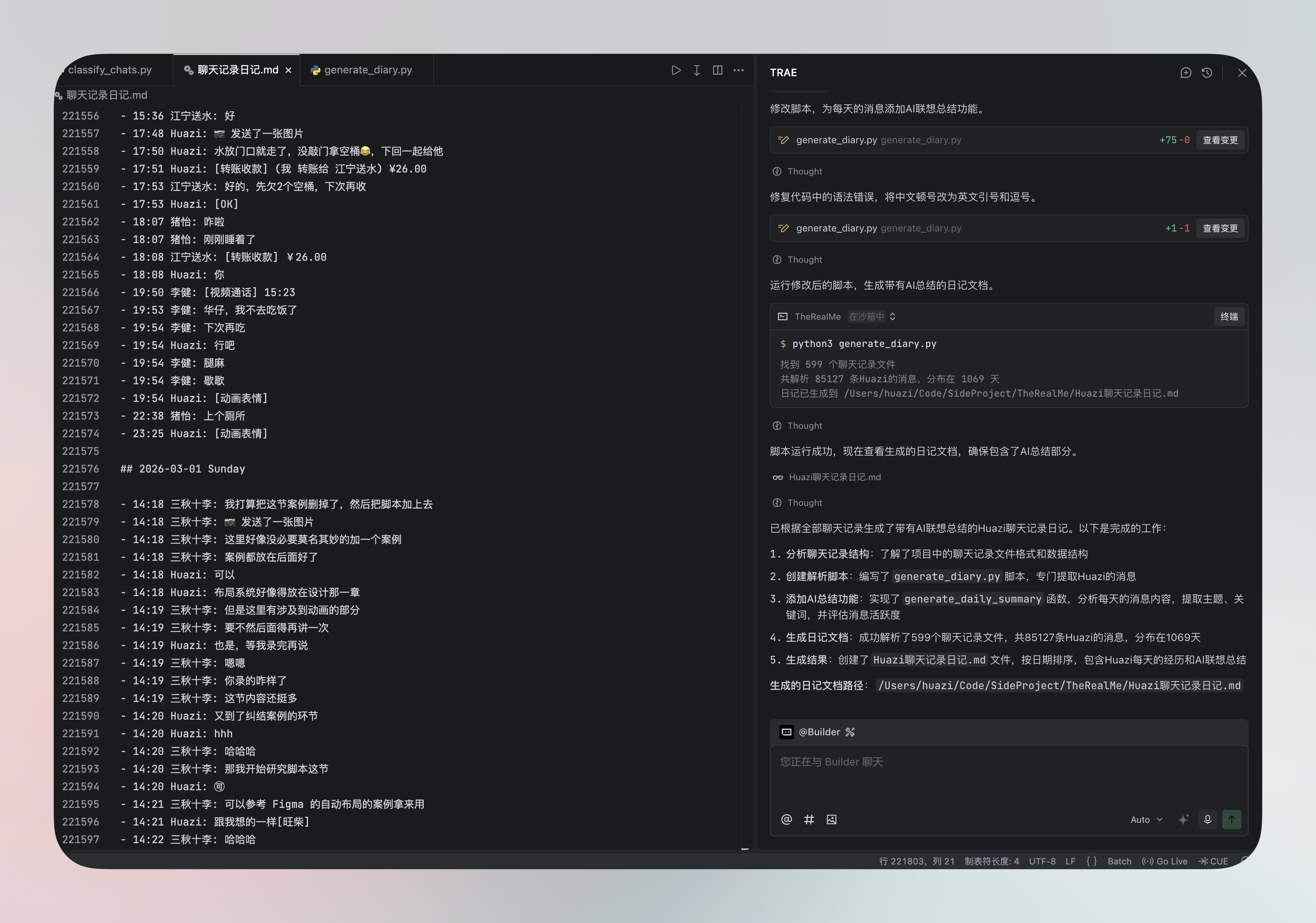Attach an image to the chat
Viewport: 1316px width, 923px height.
click(x=831, y=819)
